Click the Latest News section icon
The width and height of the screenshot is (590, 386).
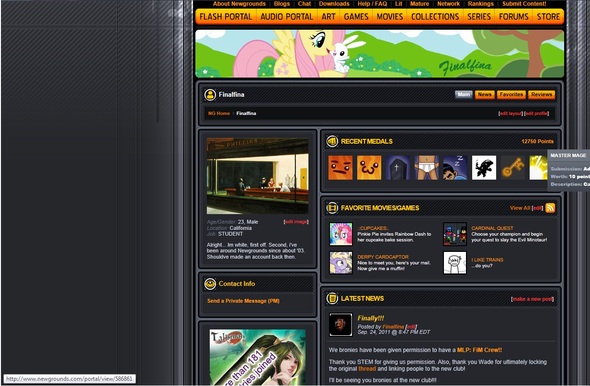tap(332, 298)
